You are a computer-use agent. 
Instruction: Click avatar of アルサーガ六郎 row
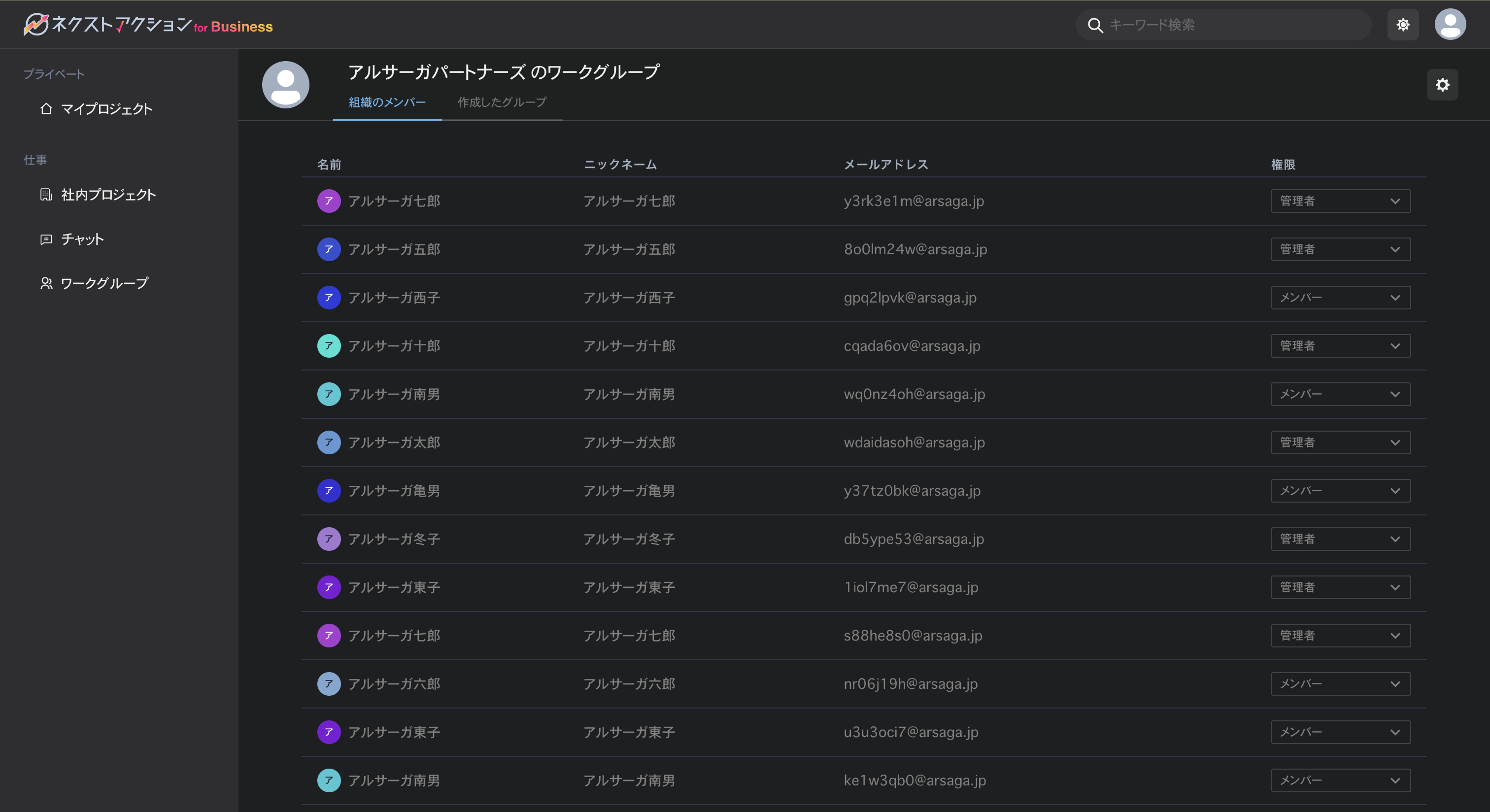329,683
